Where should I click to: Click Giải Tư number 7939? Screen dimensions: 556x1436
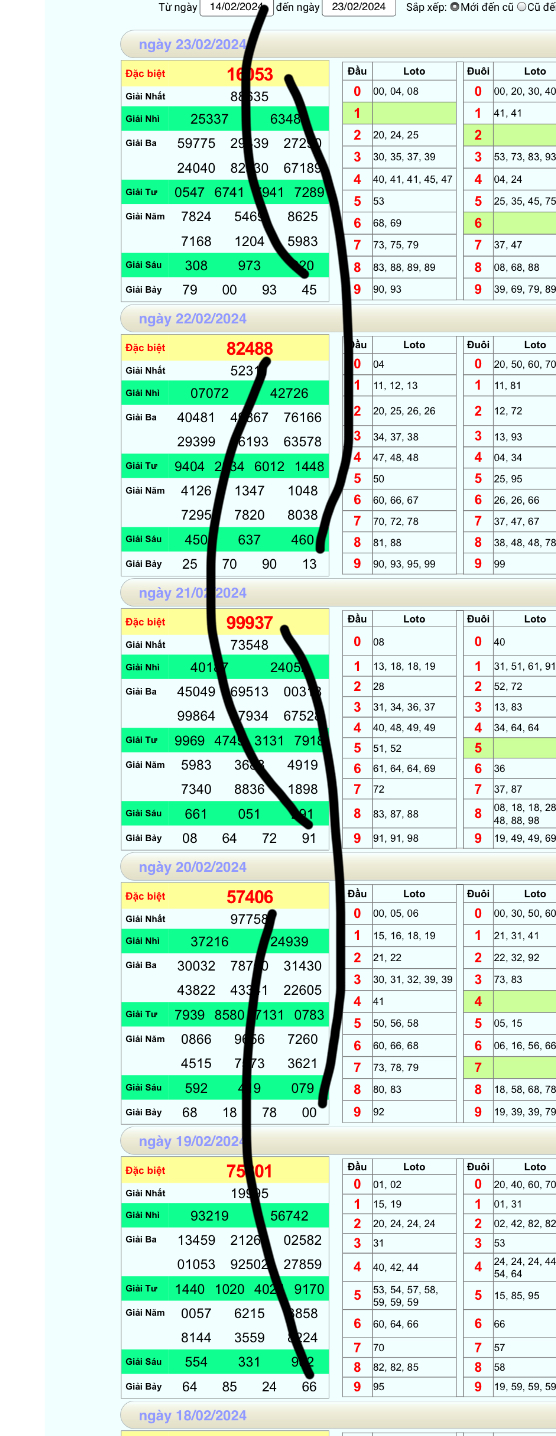click(x=189, y=1014)
